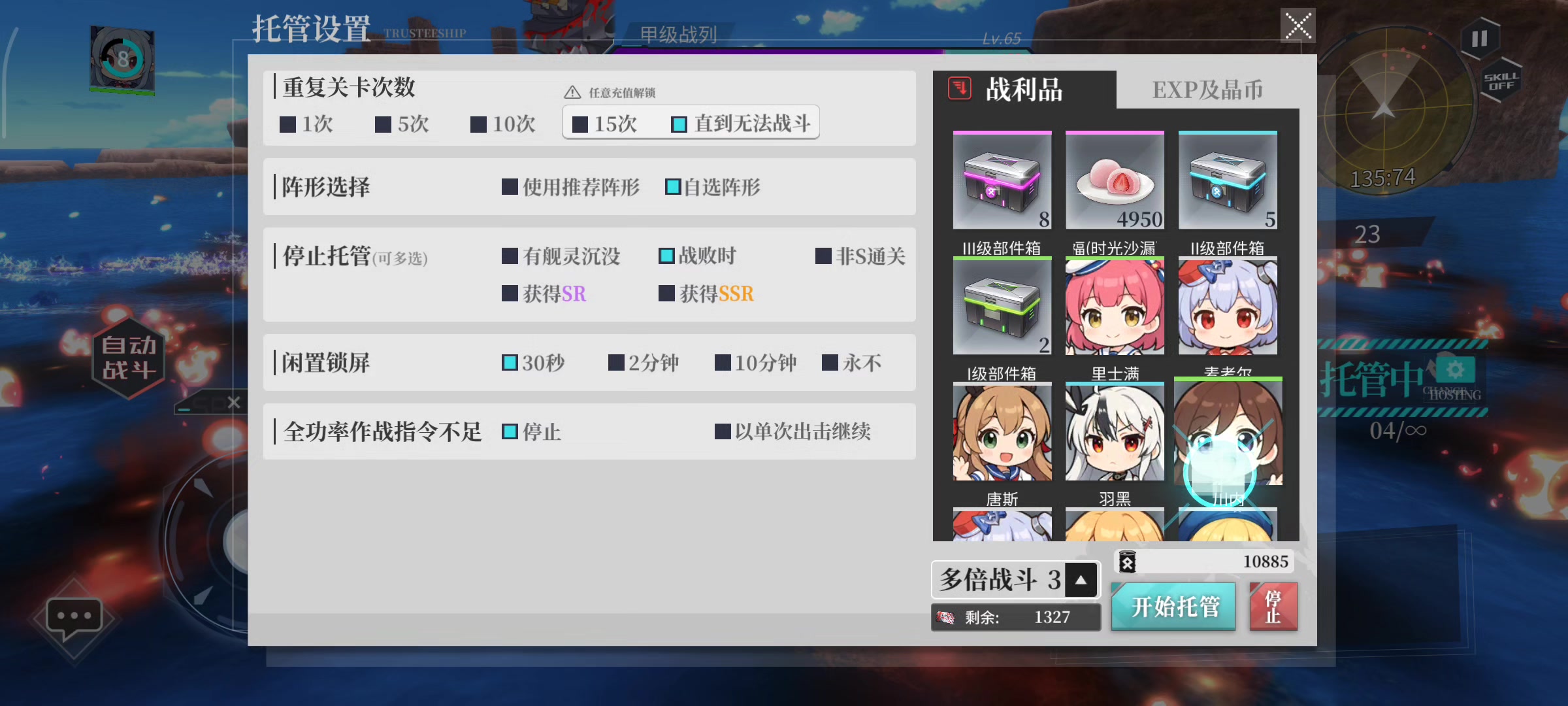Set idle lock screen to 永不
The height and width of the screenshot is (706, 1568).
point(851,363)
